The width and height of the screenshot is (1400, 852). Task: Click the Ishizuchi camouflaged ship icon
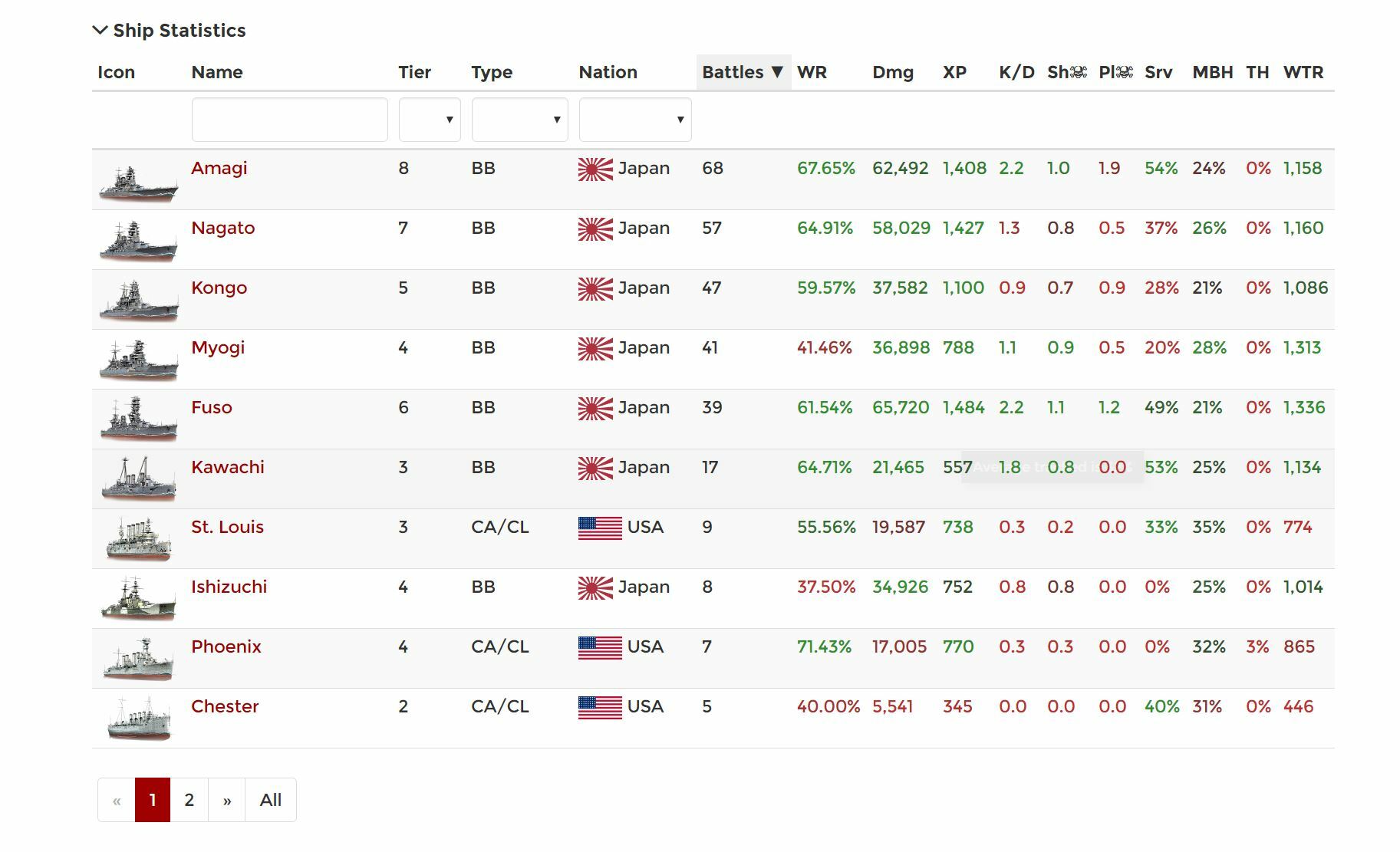coord(139,599)
